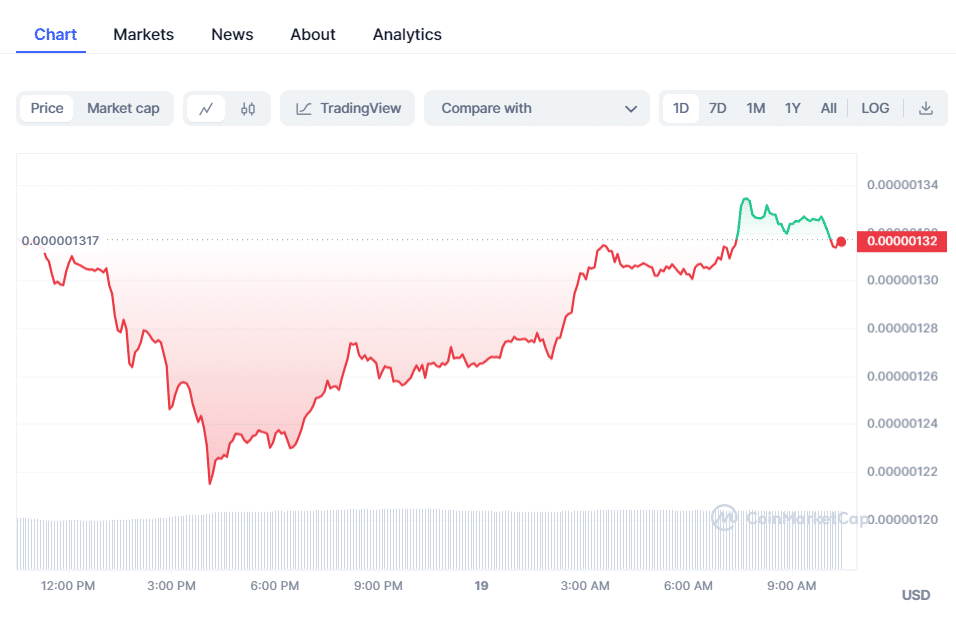This screenshot has height=622, width=956.
Task: Go to the News tab
Action: click(232, 35)
